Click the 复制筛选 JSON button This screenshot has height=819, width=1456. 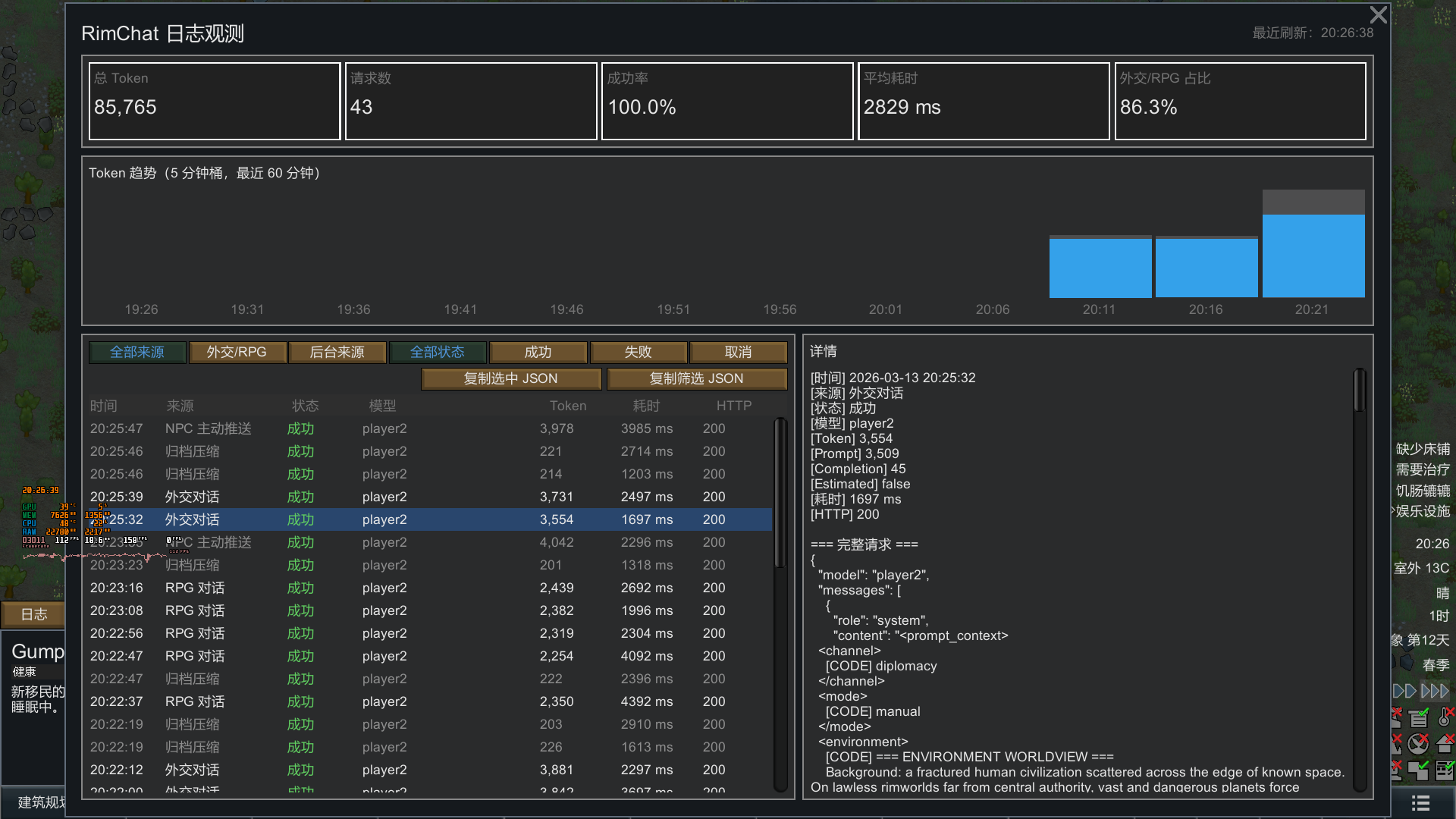click(x=696, y=378)
